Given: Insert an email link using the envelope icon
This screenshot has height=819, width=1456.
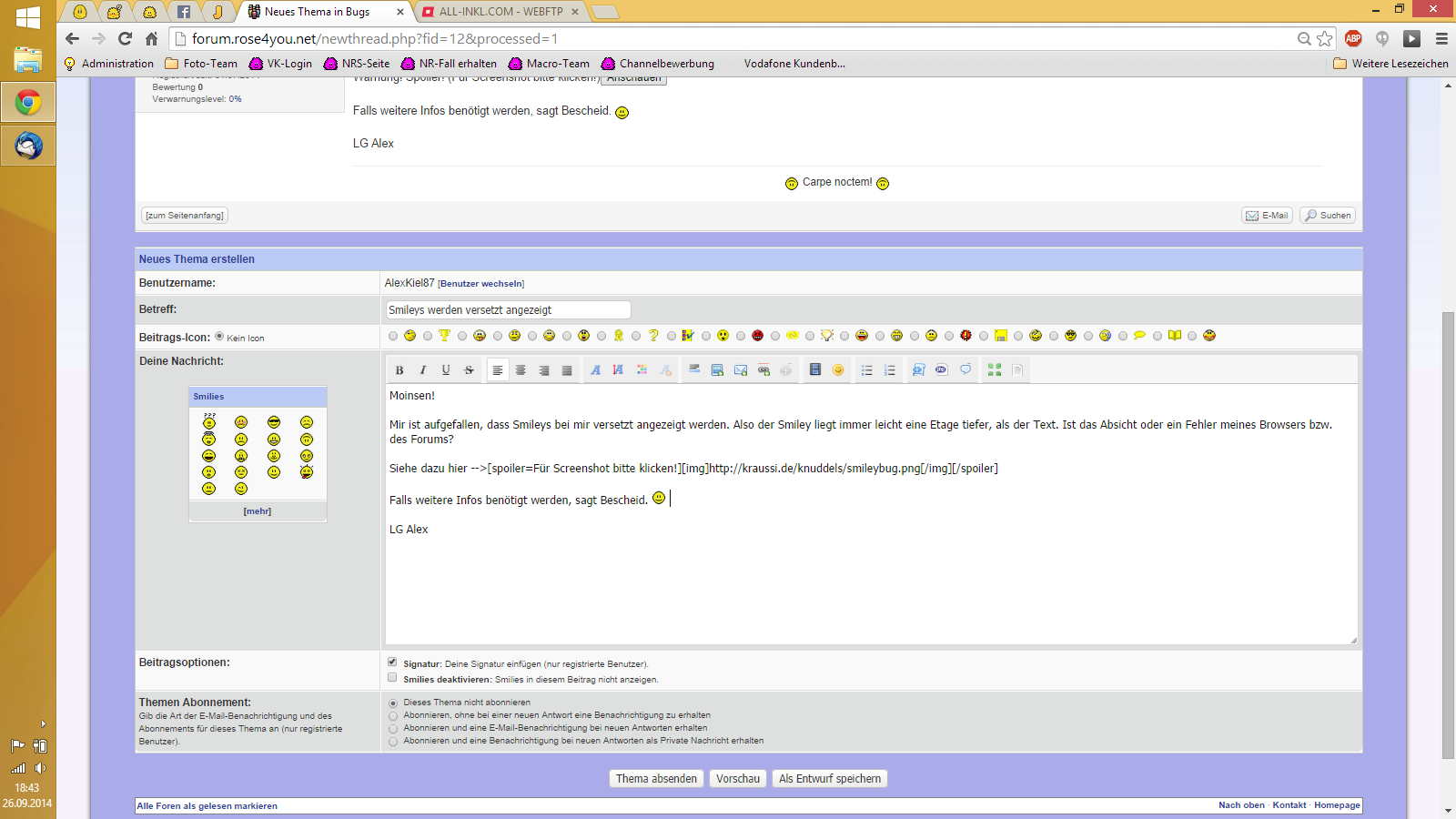Looking at the screenshot, I should (739, 369).
